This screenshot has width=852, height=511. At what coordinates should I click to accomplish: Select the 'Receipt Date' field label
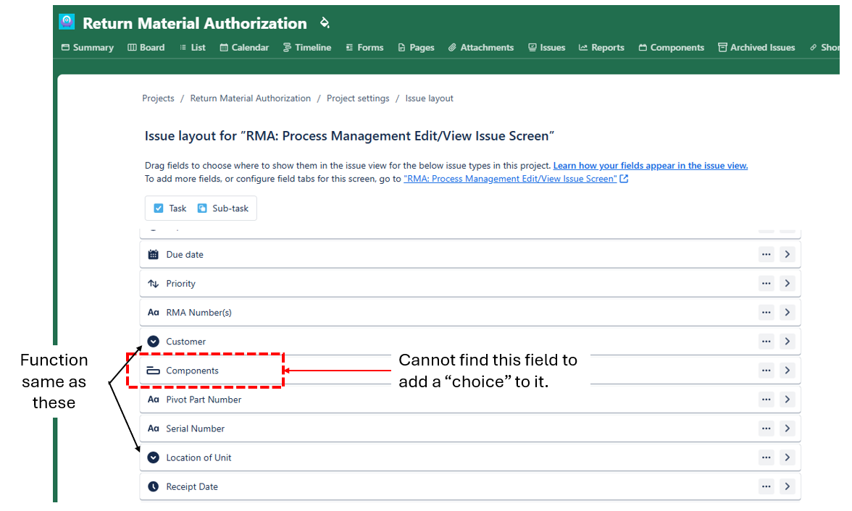pyautogui.click(x=192, y=487)
